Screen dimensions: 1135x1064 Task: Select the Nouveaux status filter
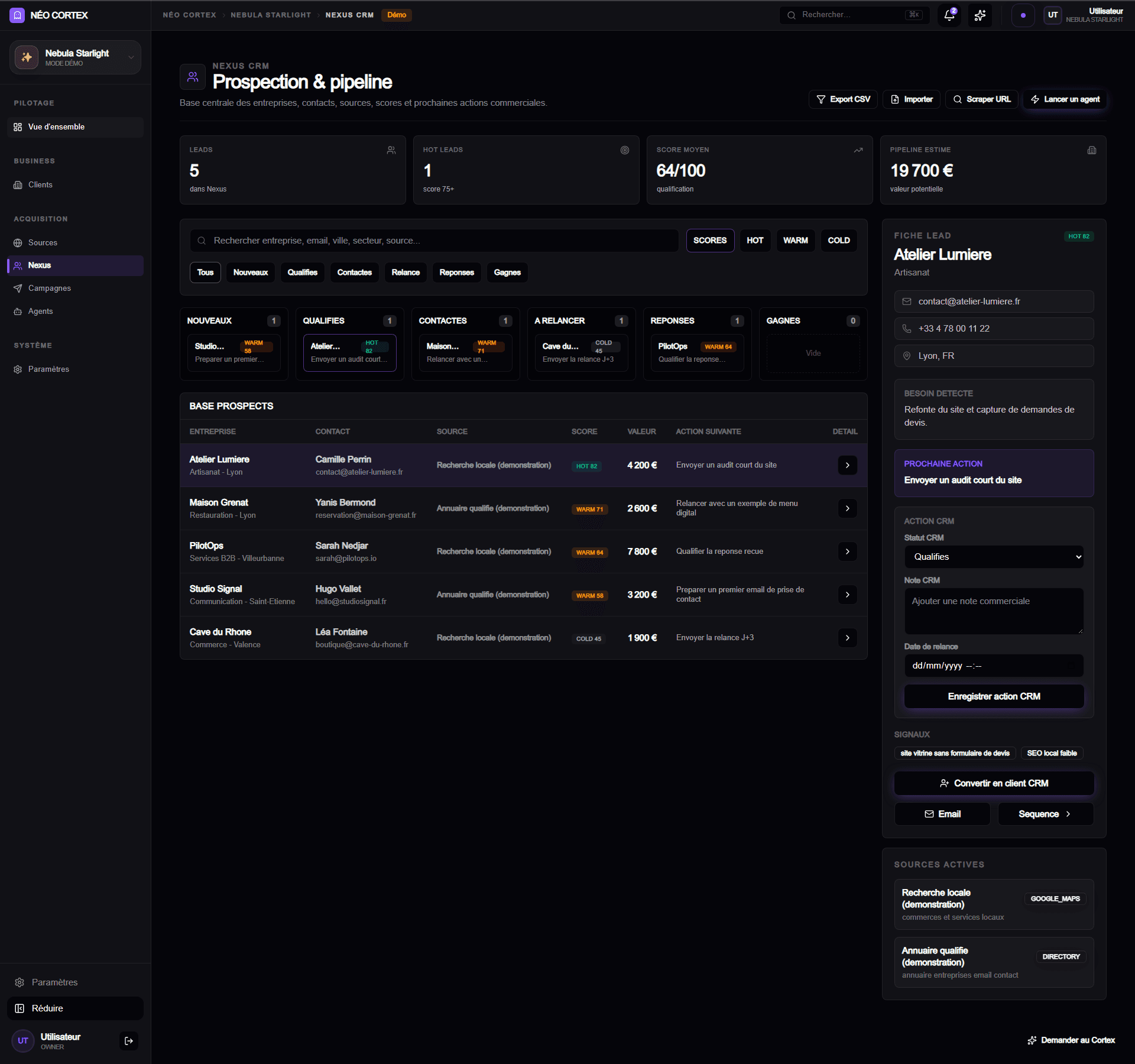[x=251, y=273]
